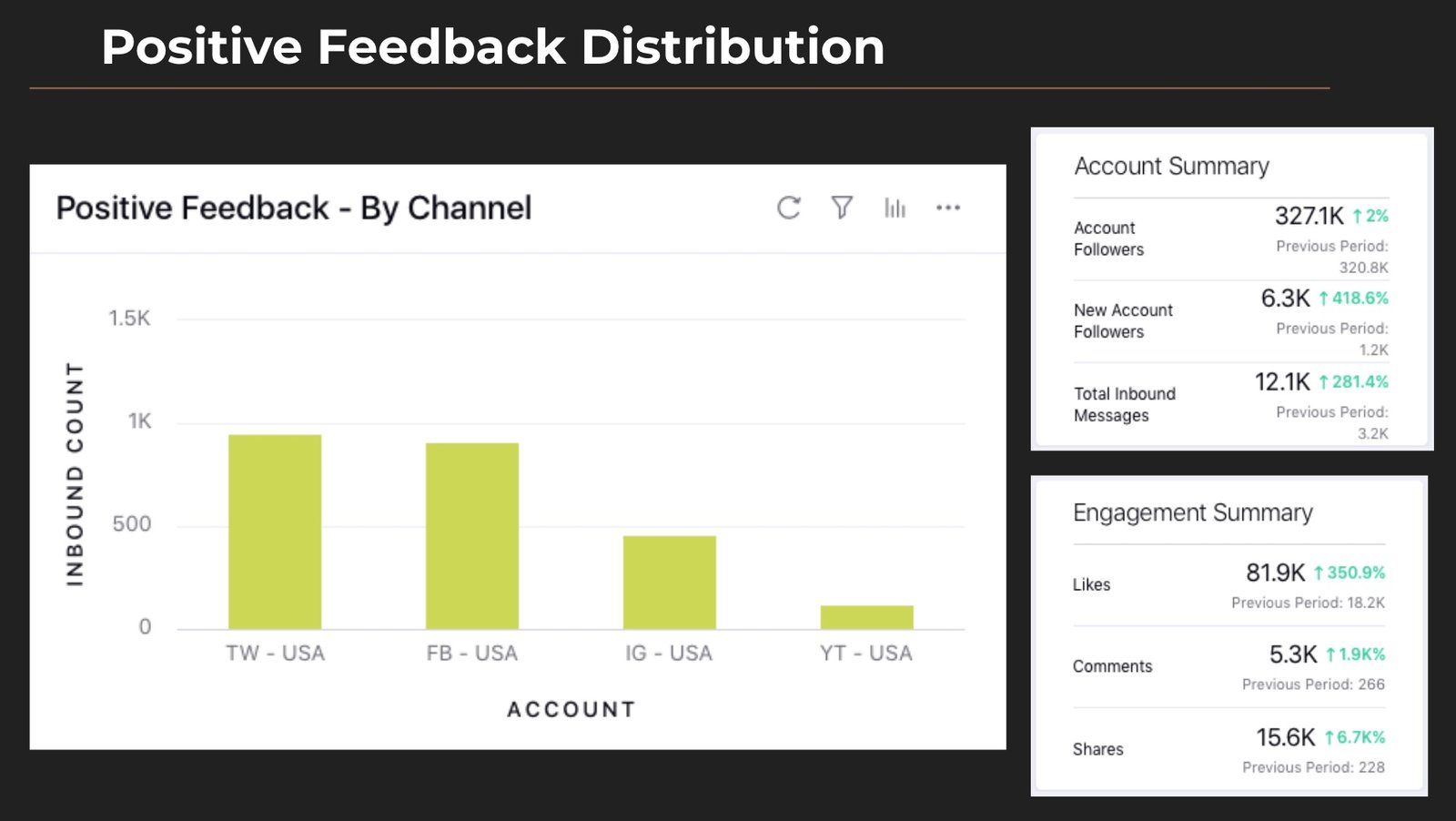Click the '320.8K' previous period value
The width and height of the screenshot is (1456, 821).
tap(1363, 268)
